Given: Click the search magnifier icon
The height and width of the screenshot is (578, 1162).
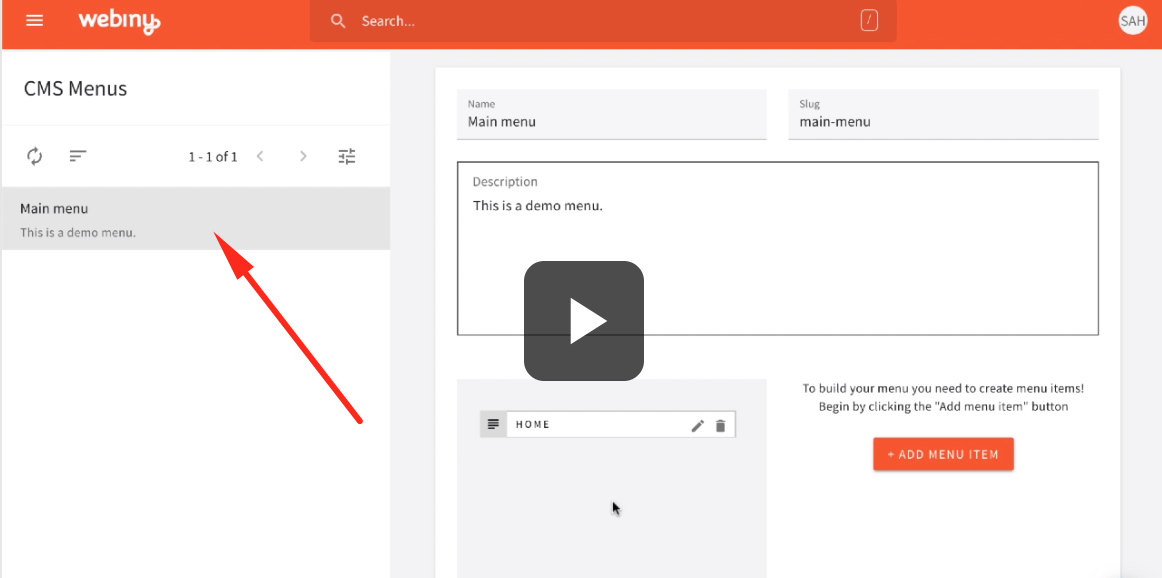Looking at the screenshot, I should [x=338, y=21].
